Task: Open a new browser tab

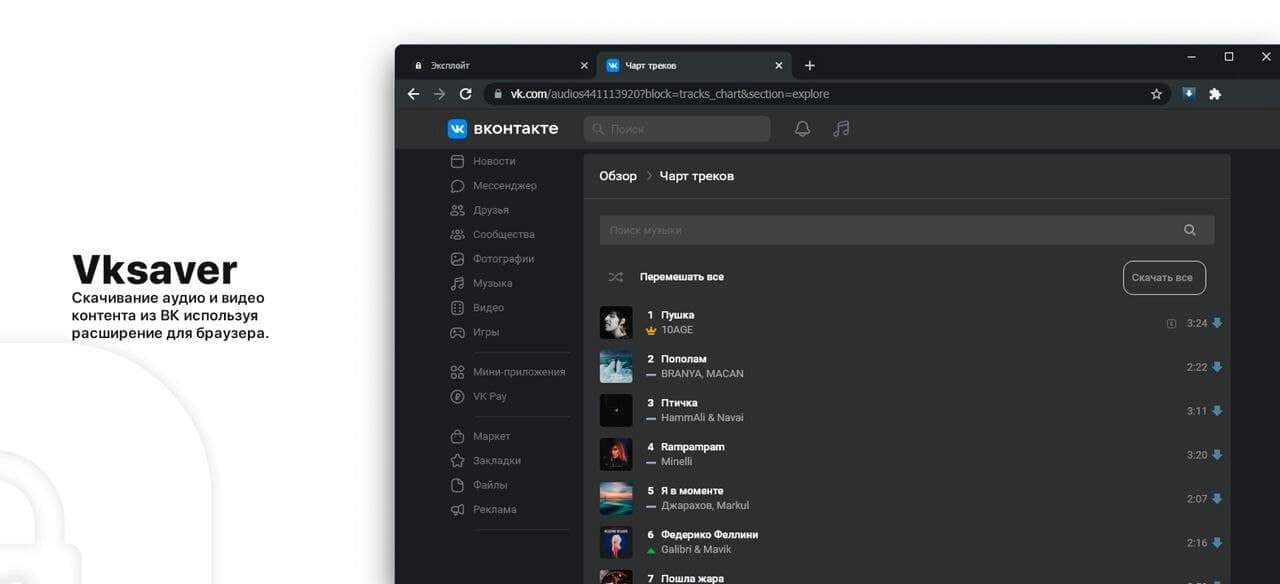Action: (x=810, y=66)
